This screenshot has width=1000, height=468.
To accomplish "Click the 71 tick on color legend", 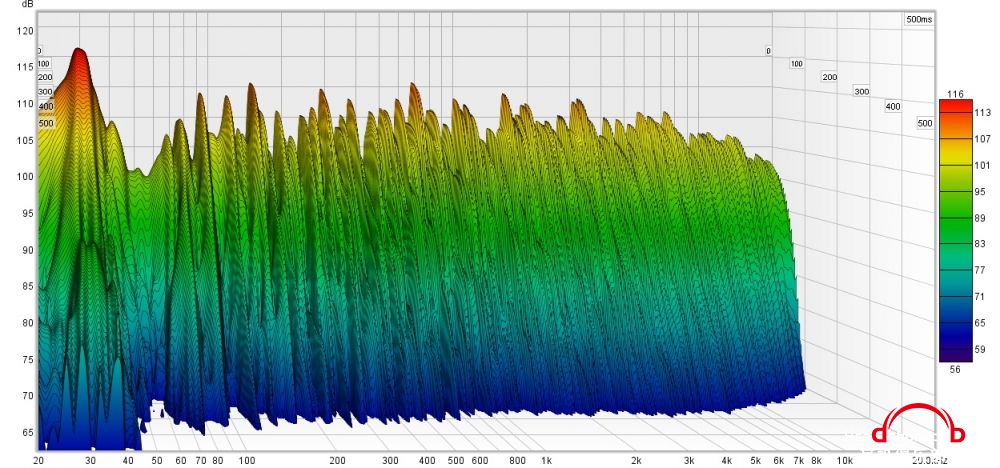I will (x=980, y=296).
